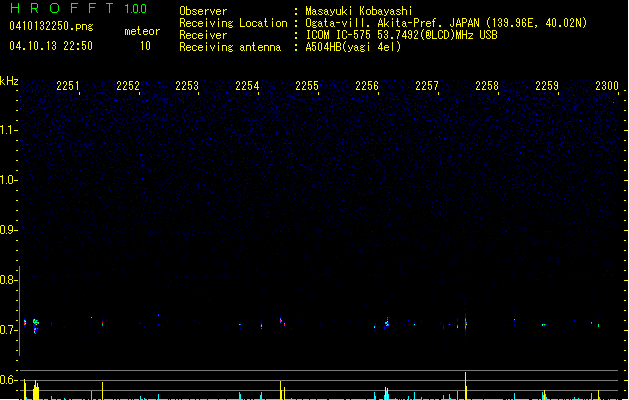
Task: Click the tallest yellow power spike near 2258
Action: [x=466, y=386]
